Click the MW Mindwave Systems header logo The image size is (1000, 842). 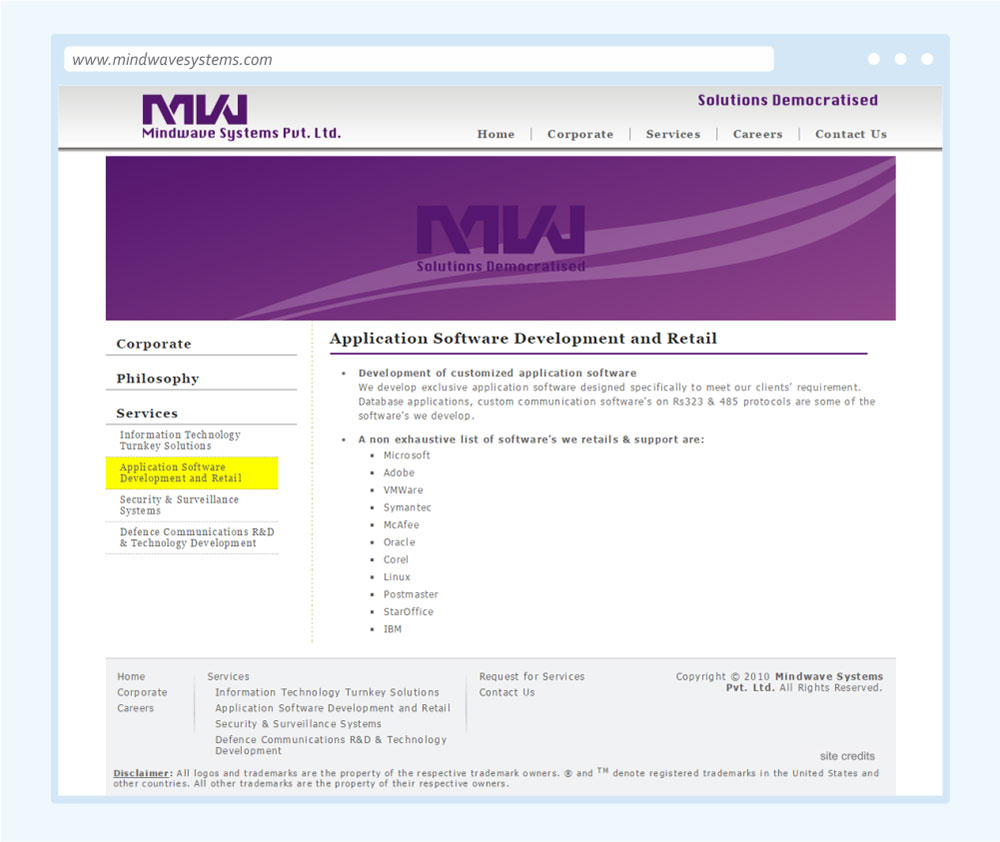coord(241,117)
